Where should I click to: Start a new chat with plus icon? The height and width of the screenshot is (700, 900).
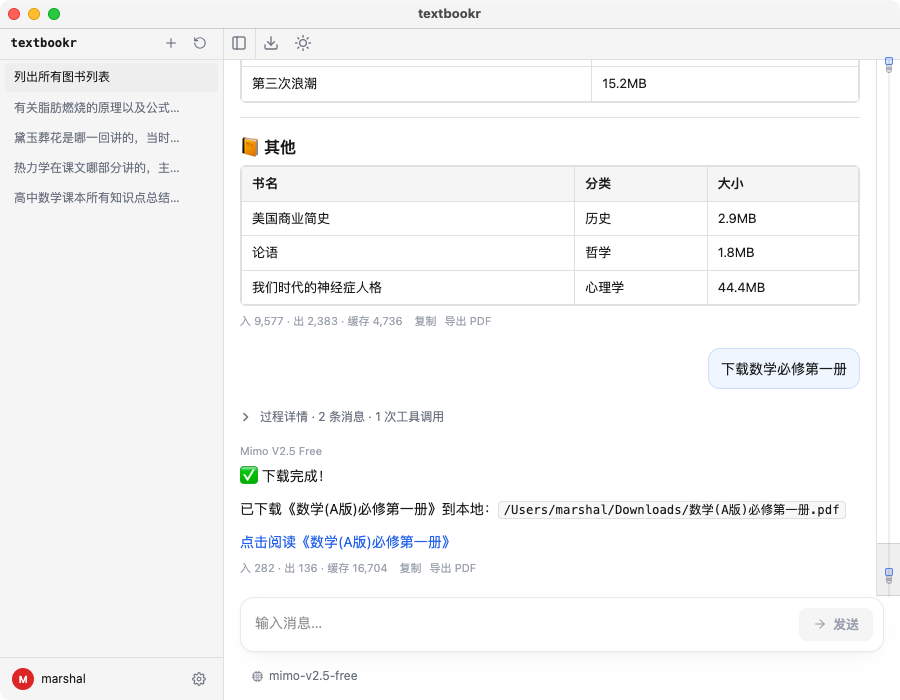point(170,43)
